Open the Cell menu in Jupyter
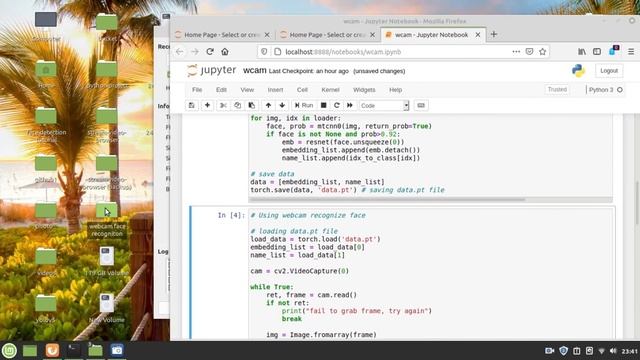The image size is (640, 360). point(302,90)
